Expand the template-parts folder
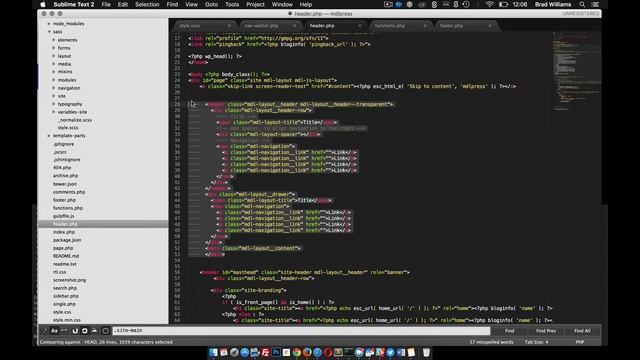The height and width of the screenshot is (360, 640). (49, 136)
